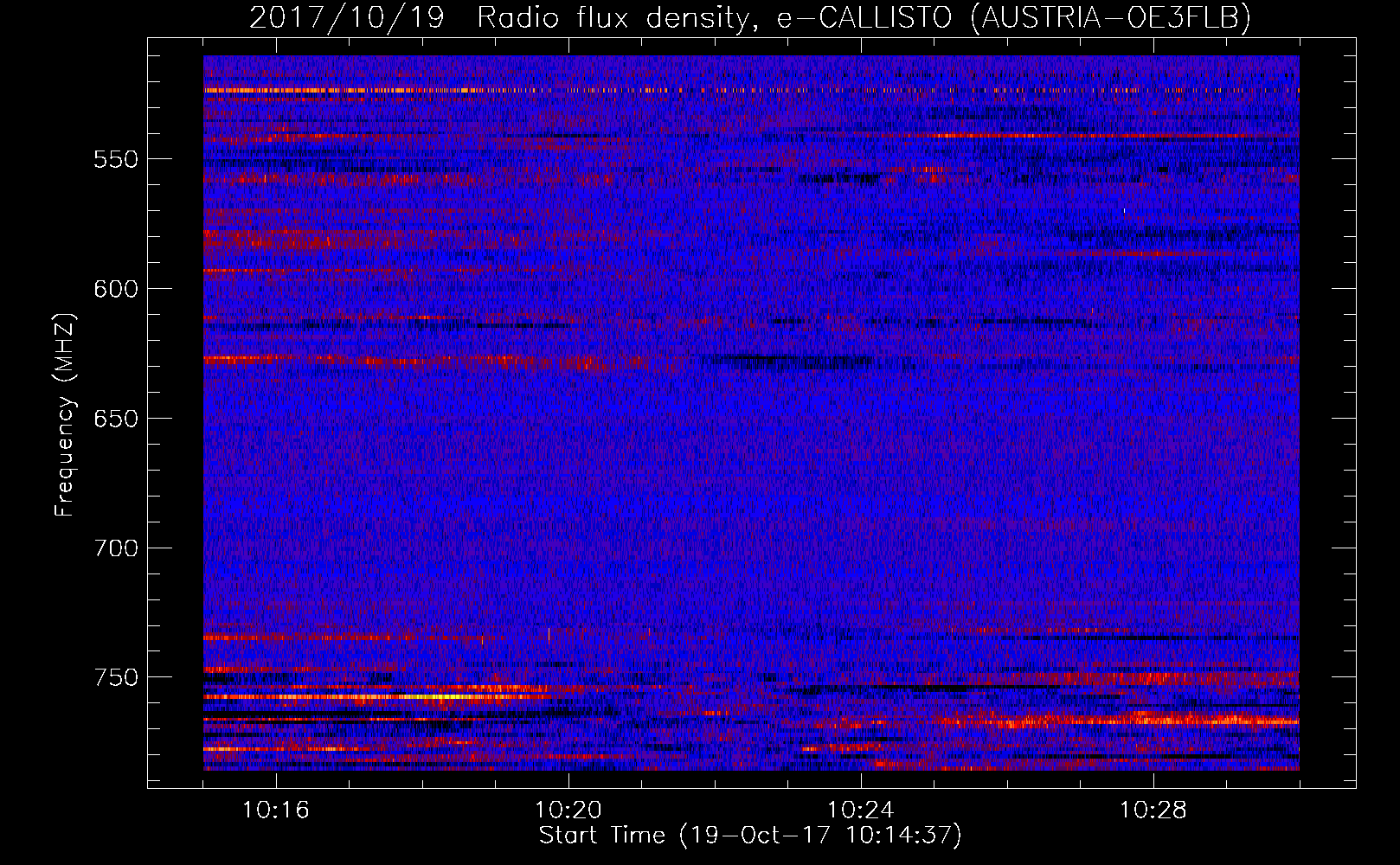The width and height of the screenshot is (1400, 865).
Task: Click the 650 frequency tick label
Action: pyautogui.click(x=116, y=419)
